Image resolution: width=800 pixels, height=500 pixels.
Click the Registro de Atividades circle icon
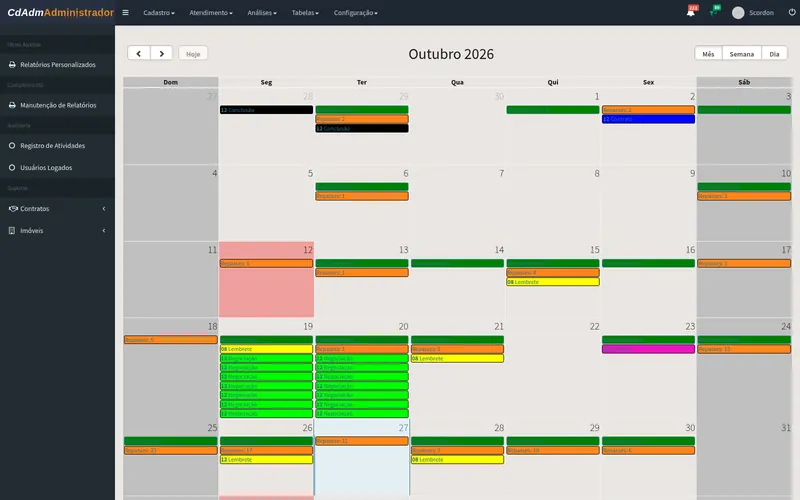12,145
